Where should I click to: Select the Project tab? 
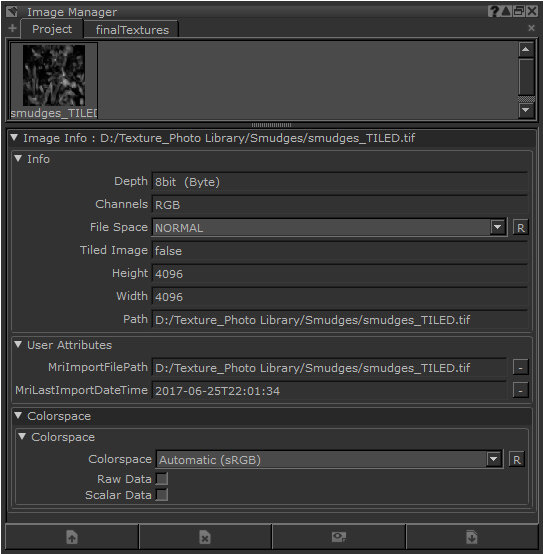tap(52, 29)
